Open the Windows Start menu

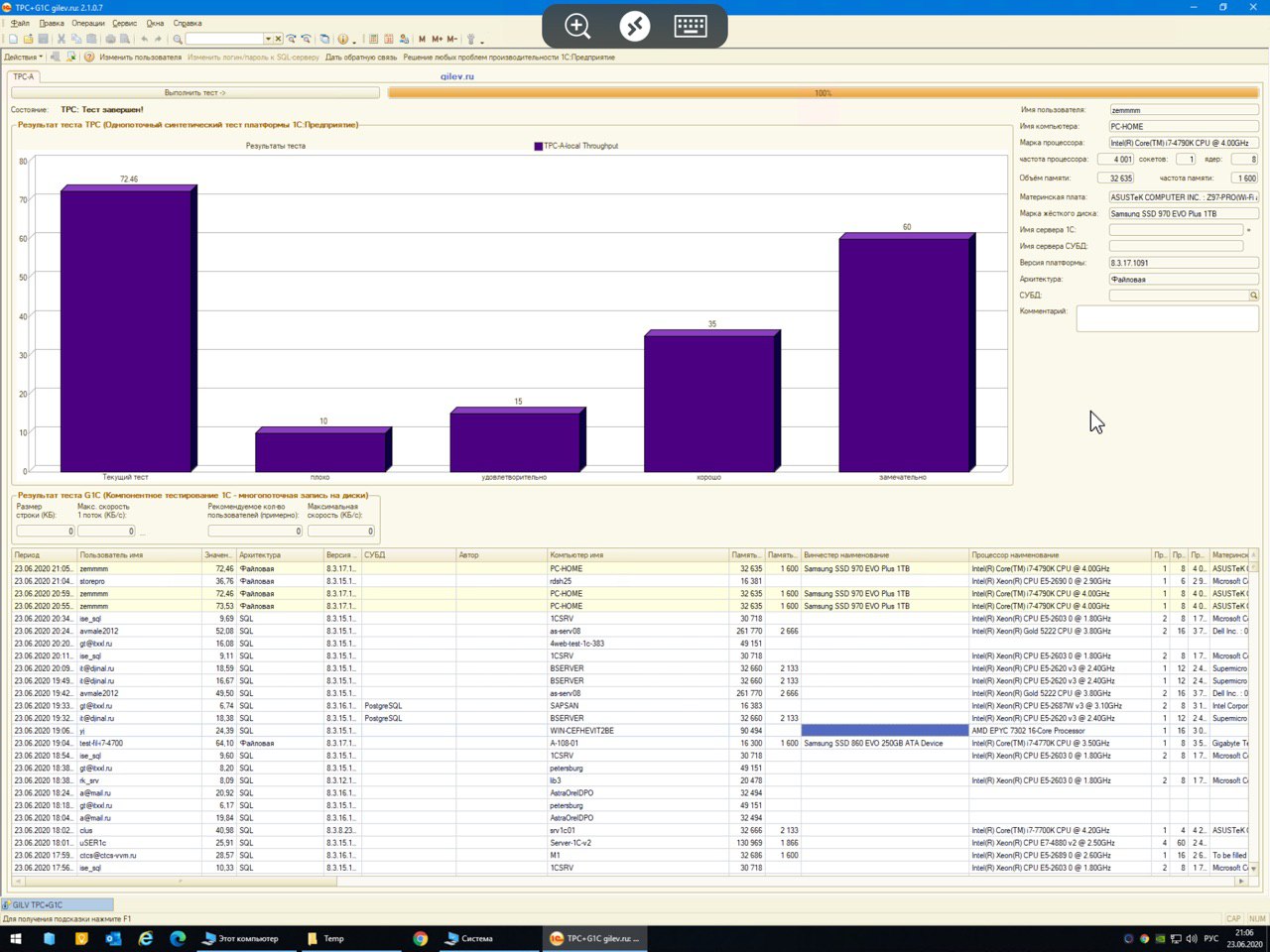pyautogui.click(x=16, y=938)
